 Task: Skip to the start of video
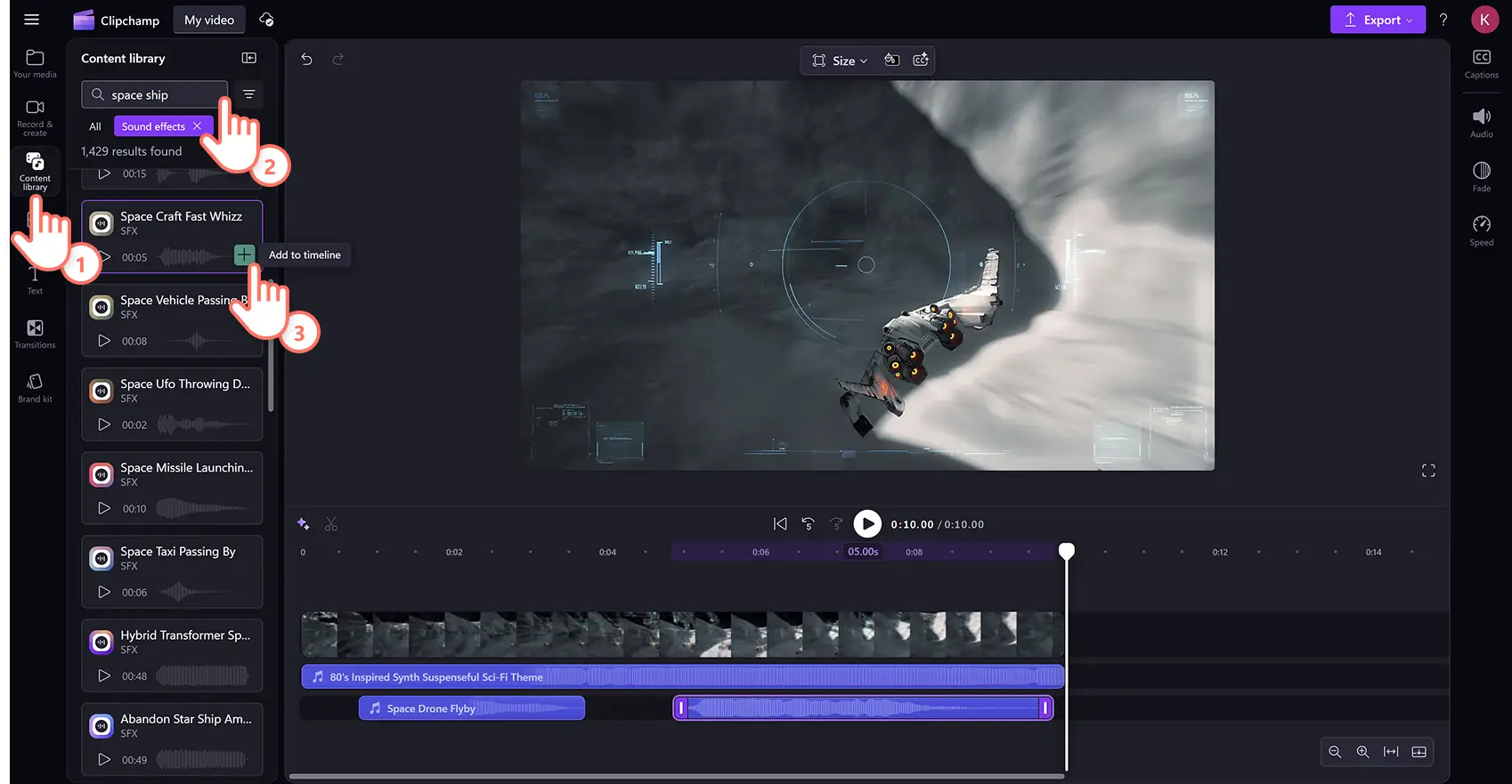pos(780,524)
